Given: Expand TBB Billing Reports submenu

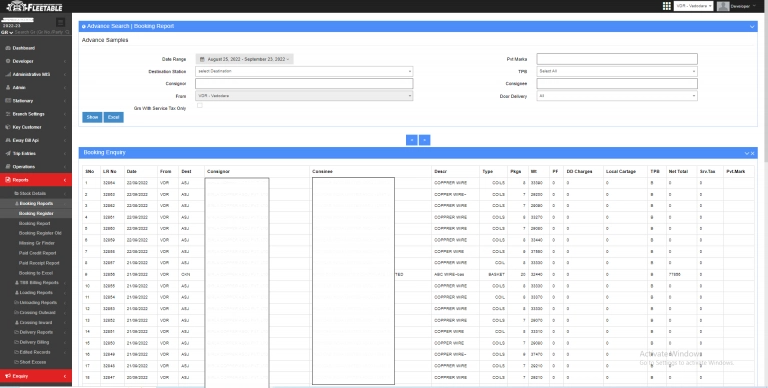Looking at the screenshot, I should pos(36,283).
